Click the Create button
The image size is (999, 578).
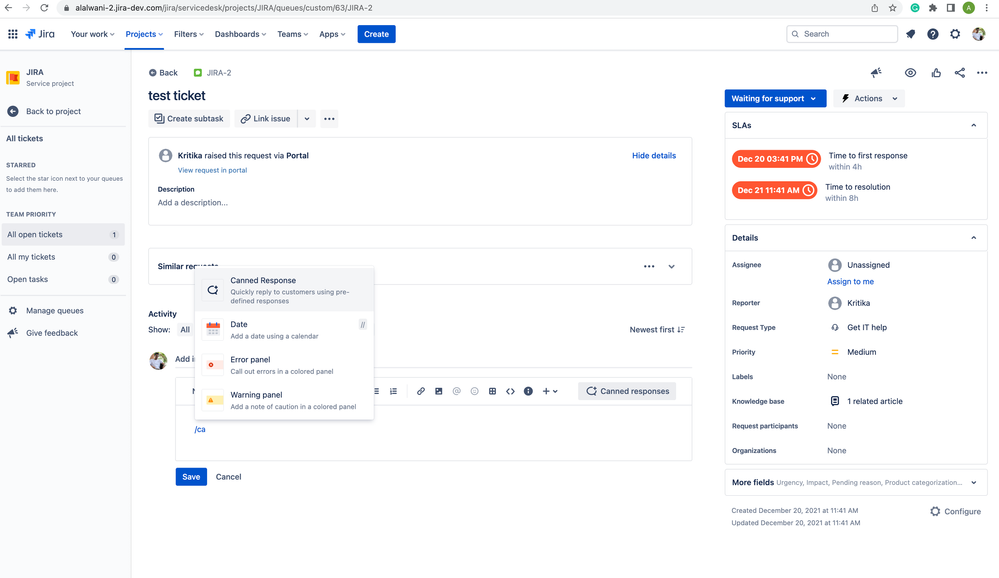coord(377,34)
